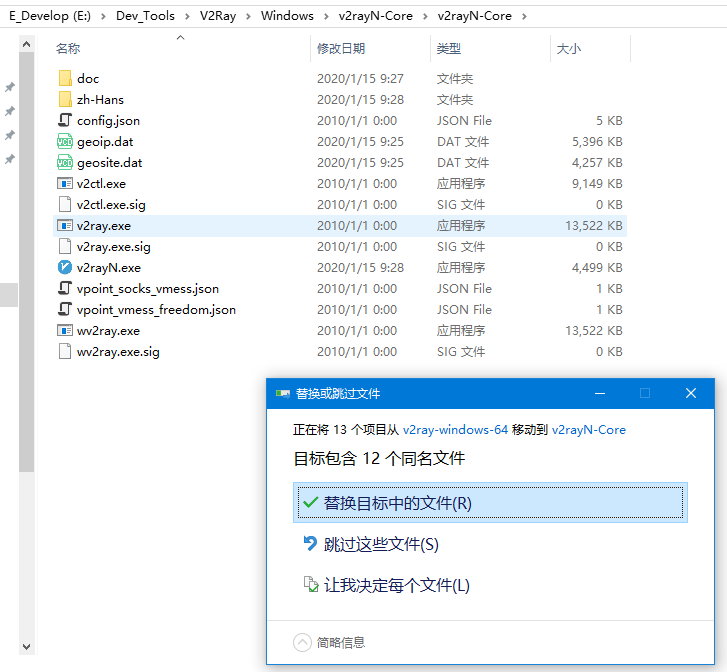
Task: Click the v2ray.exe.sig blank file icon
Action: (x=65, y=246)
